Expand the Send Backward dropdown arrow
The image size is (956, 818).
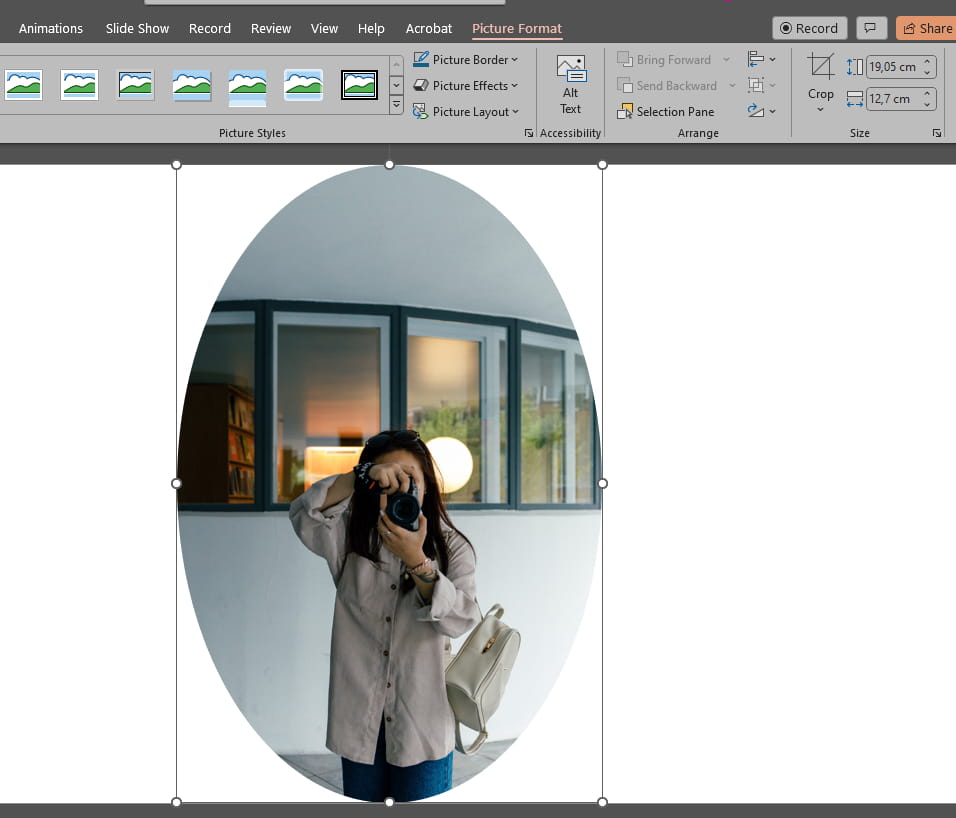(732, 85)
